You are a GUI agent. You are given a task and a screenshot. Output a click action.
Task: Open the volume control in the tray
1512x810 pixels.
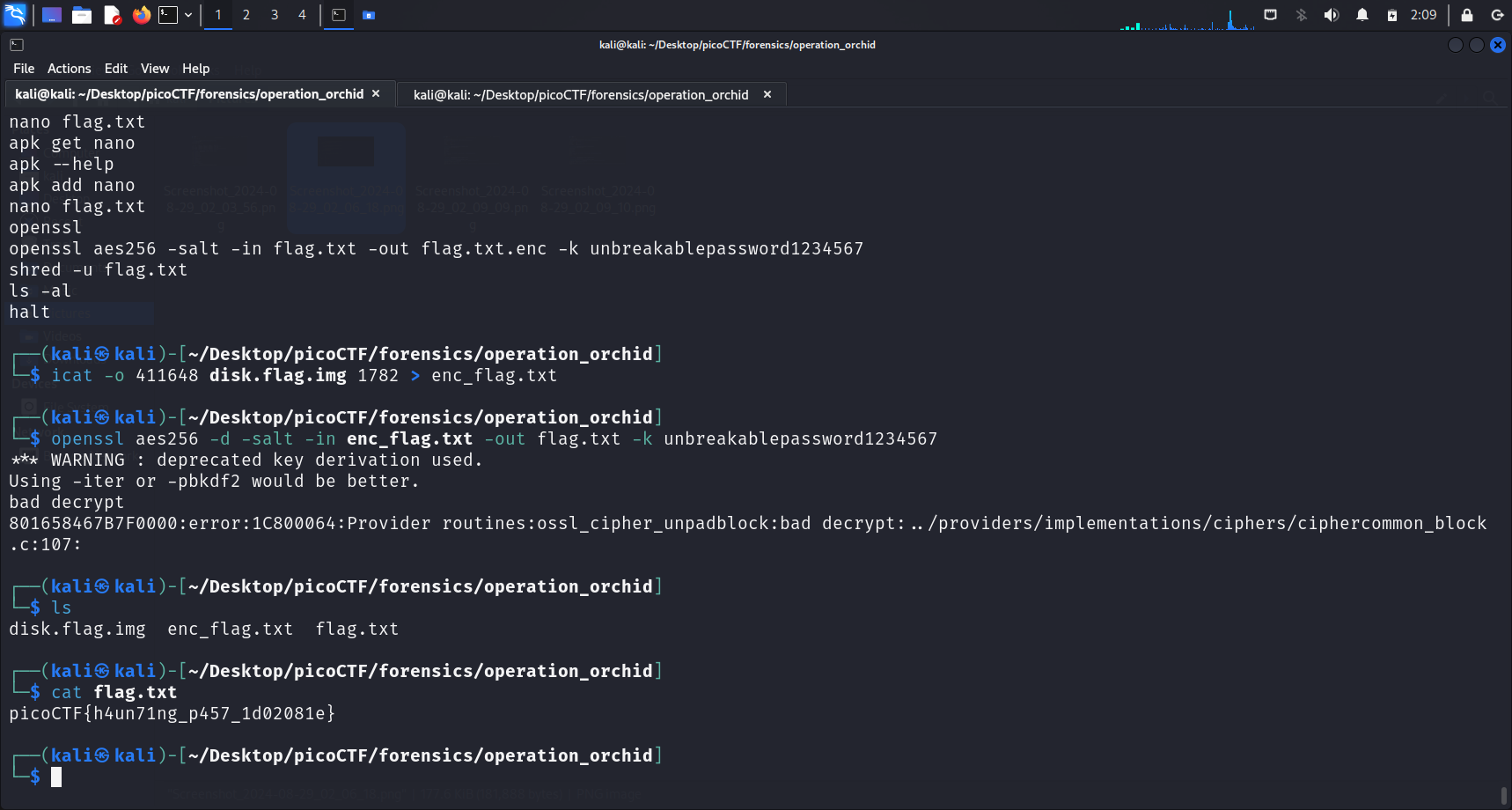point(1331,15)
